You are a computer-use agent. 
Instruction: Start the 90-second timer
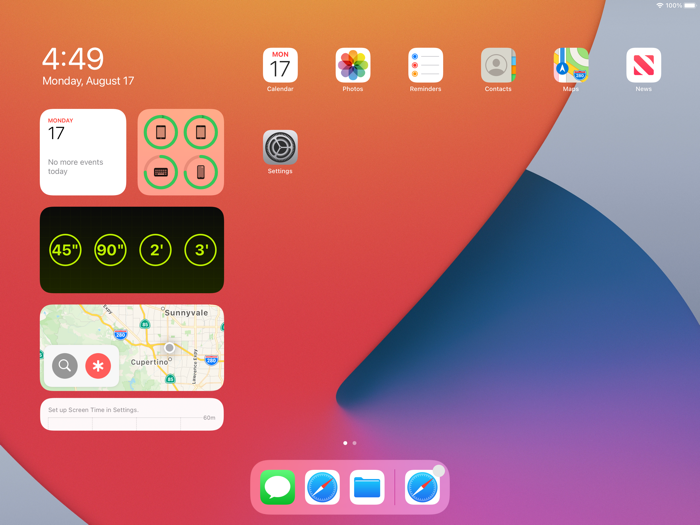(x=110, y=250)
